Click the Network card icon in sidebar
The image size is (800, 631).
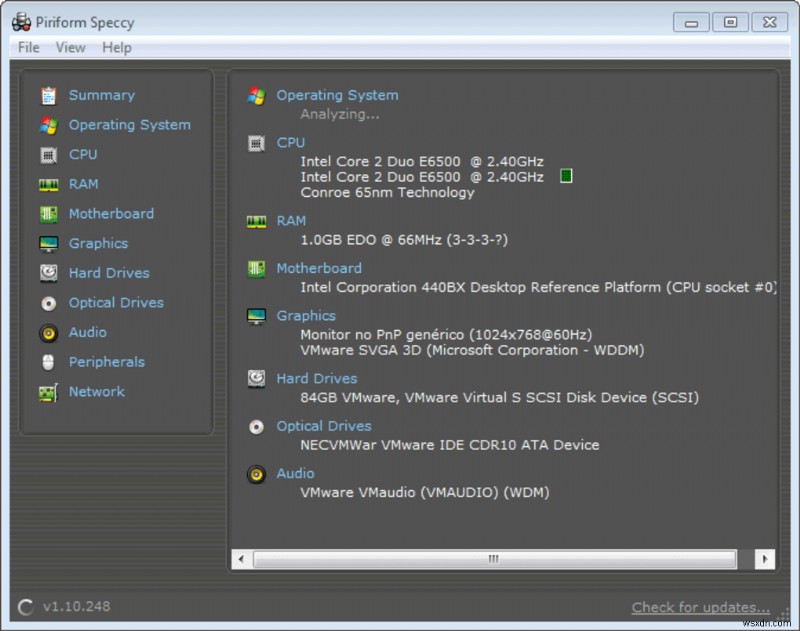48,392
